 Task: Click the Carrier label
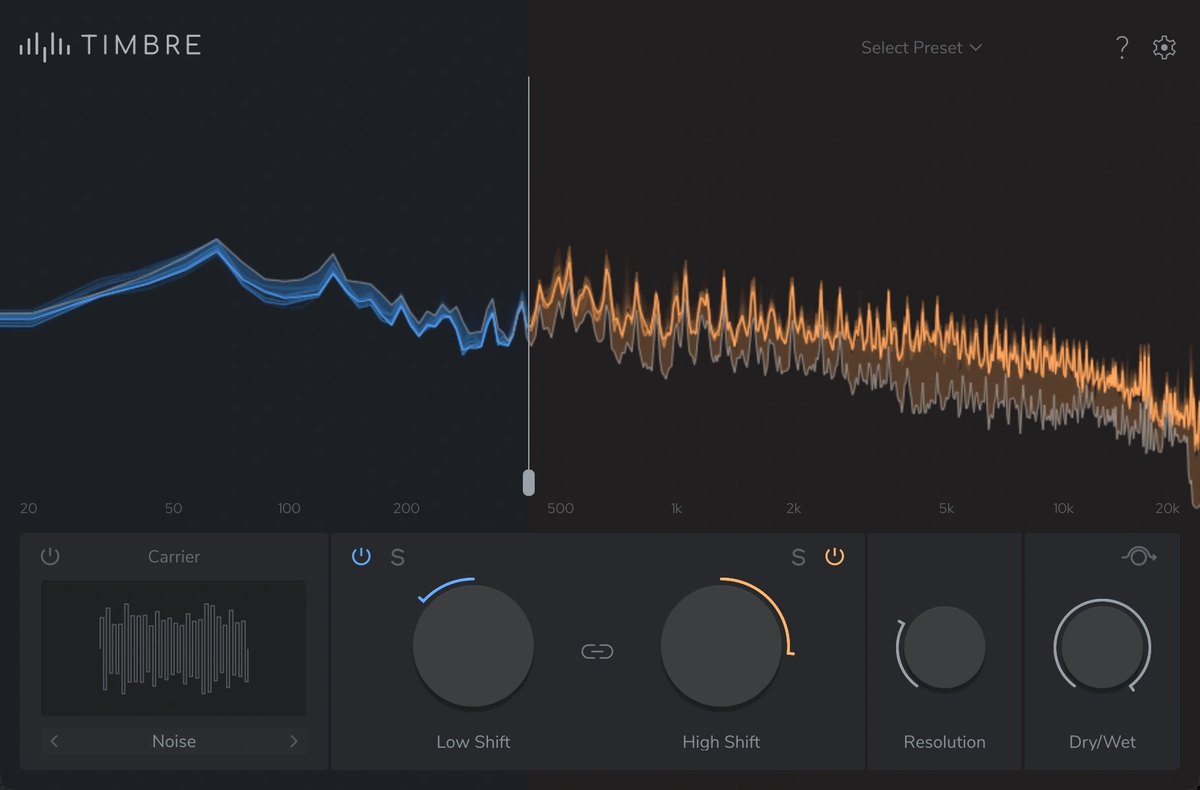click(x=174, y=556)
